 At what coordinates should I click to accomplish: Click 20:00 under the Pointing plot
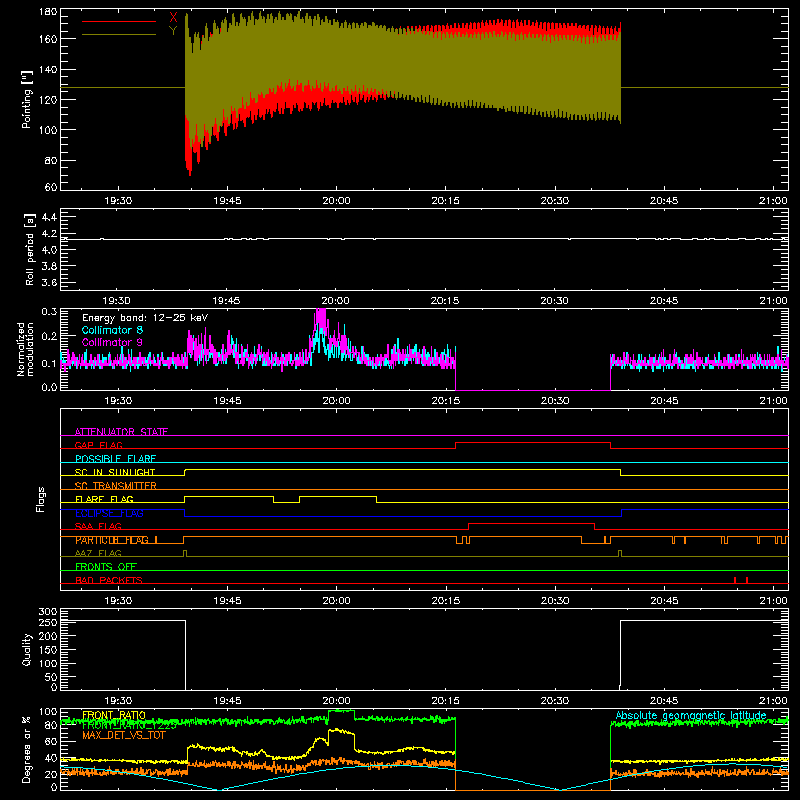pos(336,201)
